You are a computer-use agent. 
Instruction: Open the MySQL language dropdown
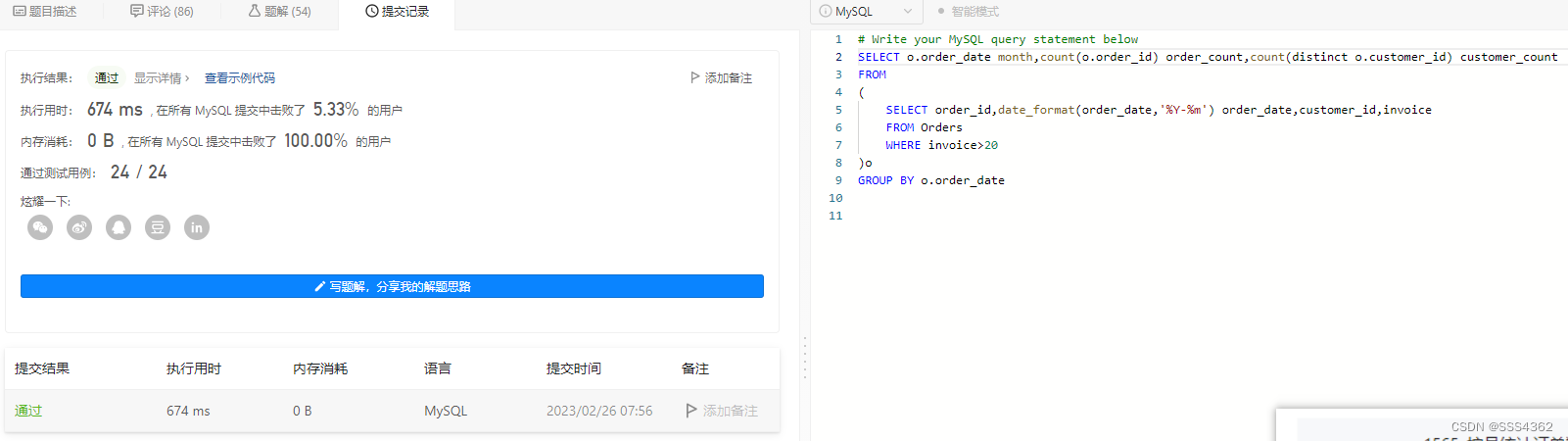tap(866, 12)
